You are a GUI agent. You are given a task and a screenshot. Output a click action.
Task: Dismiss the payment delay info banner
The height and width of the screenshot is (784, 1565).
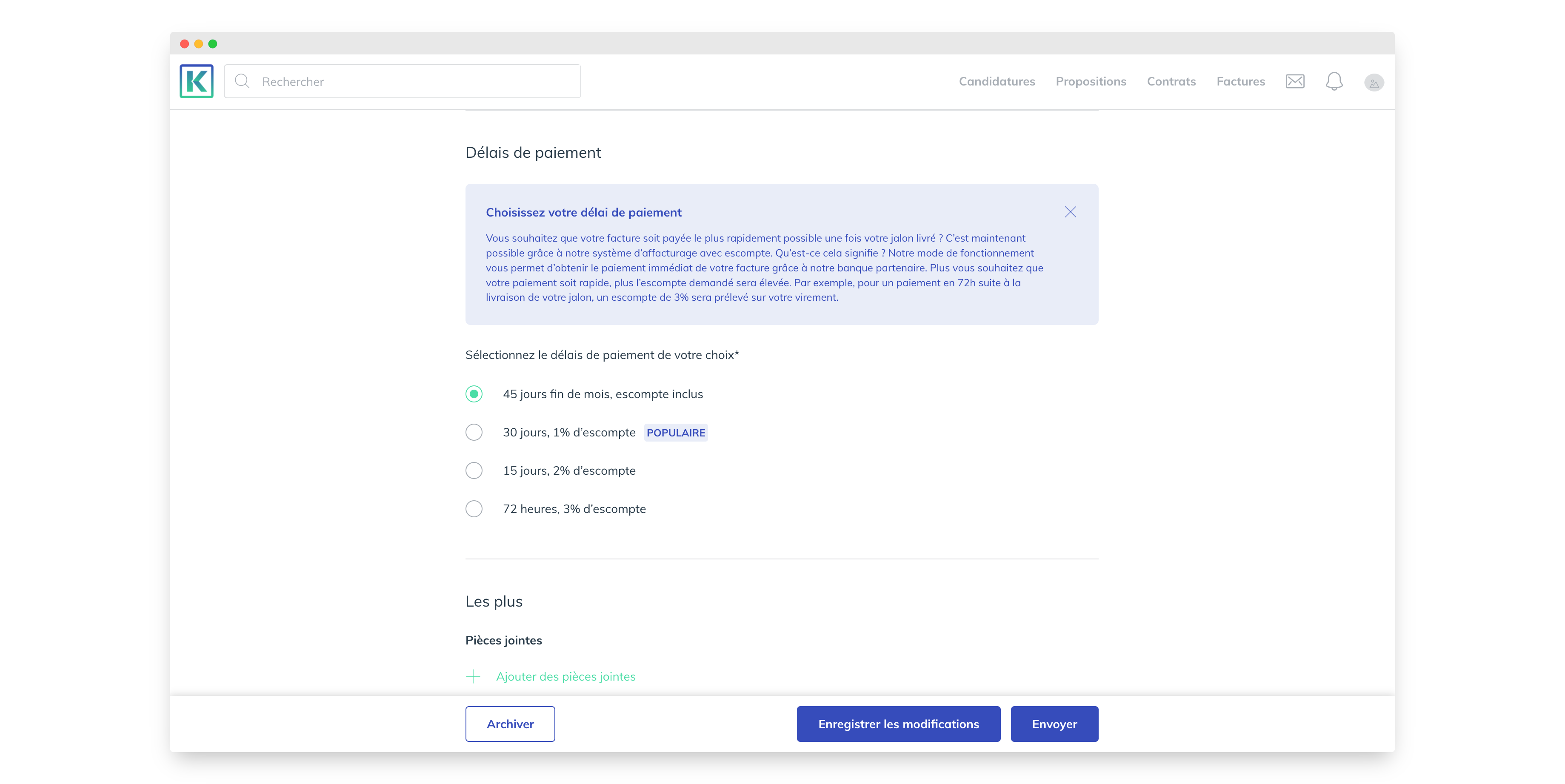[x=1070, y=212]
